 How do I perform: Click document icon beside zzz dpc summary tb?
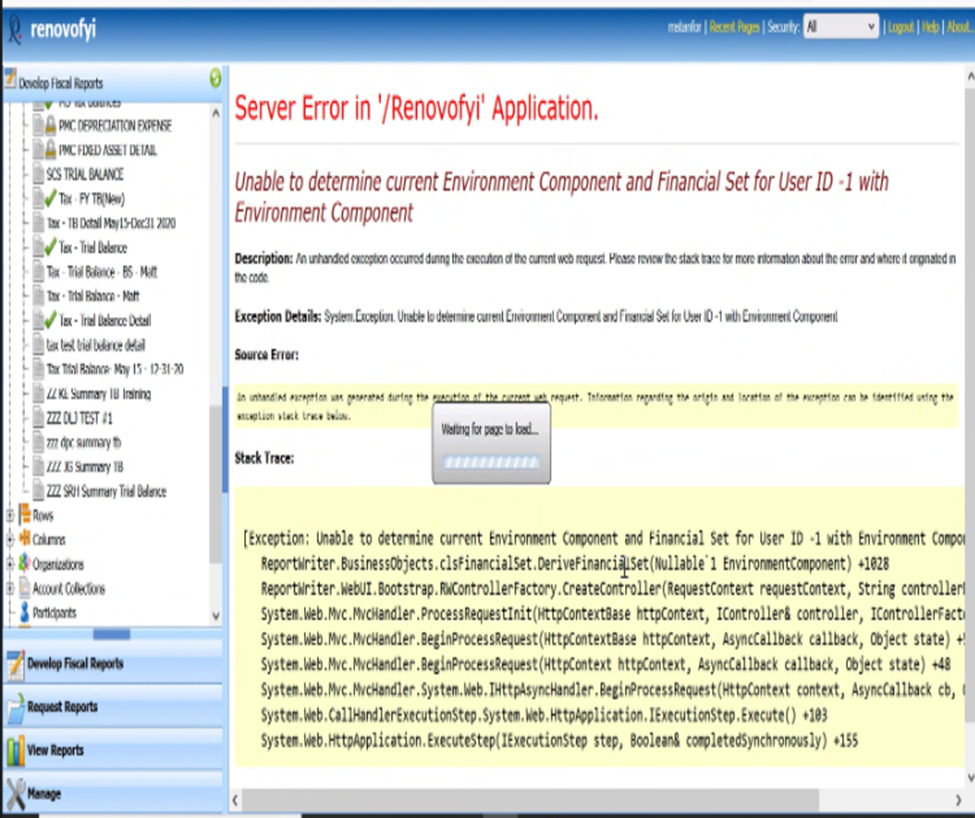(x=39, y=443)
